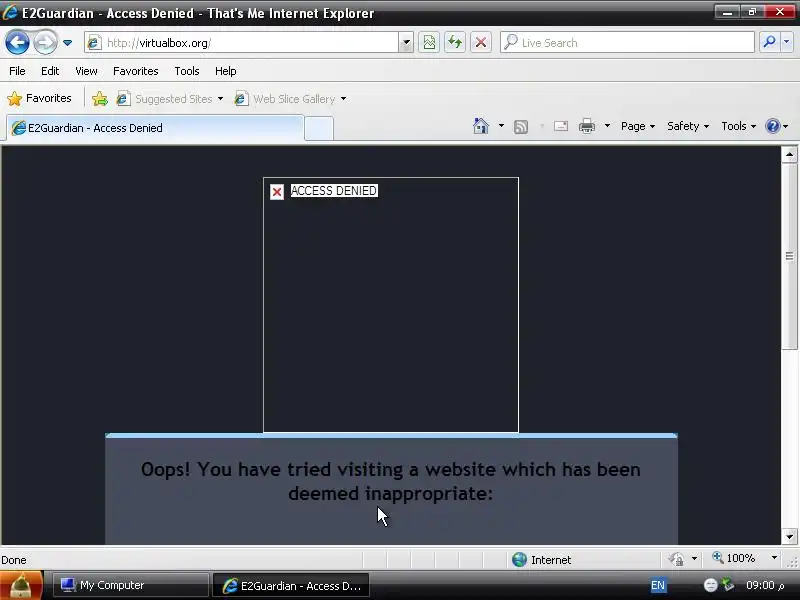Click the scrollbar down arrow
The image size is (800, 600).
point(789,536)
